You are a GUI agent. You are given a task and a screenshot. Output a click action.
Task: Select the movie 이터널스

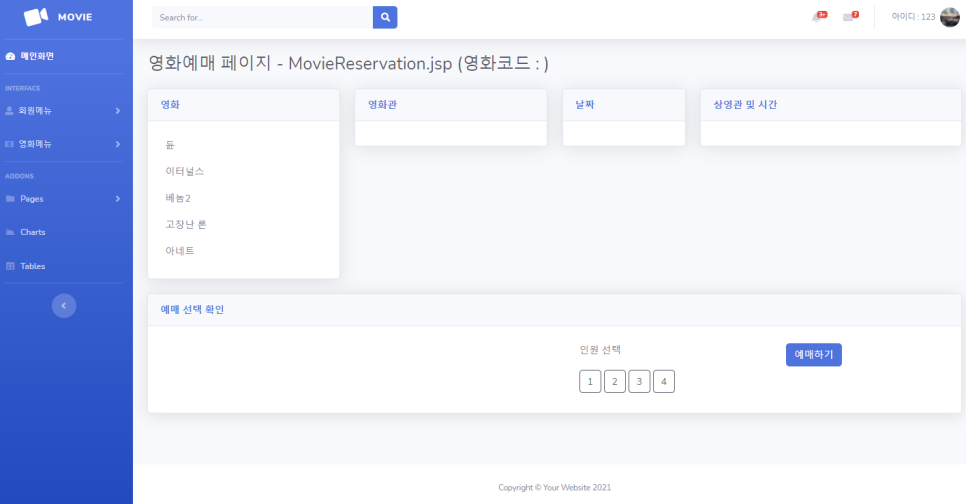pos(184,171)
